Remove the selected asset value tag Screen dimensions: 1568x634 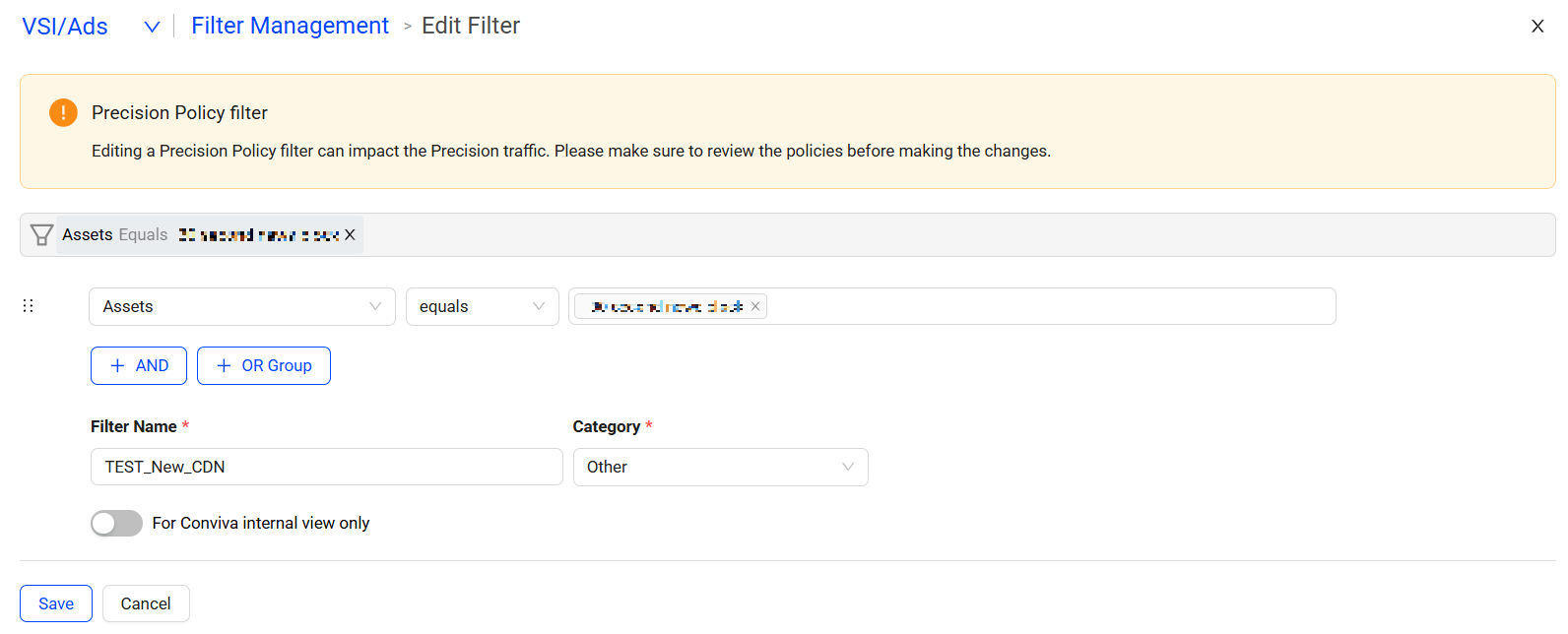pyautogui.click(x=755, y=307)
